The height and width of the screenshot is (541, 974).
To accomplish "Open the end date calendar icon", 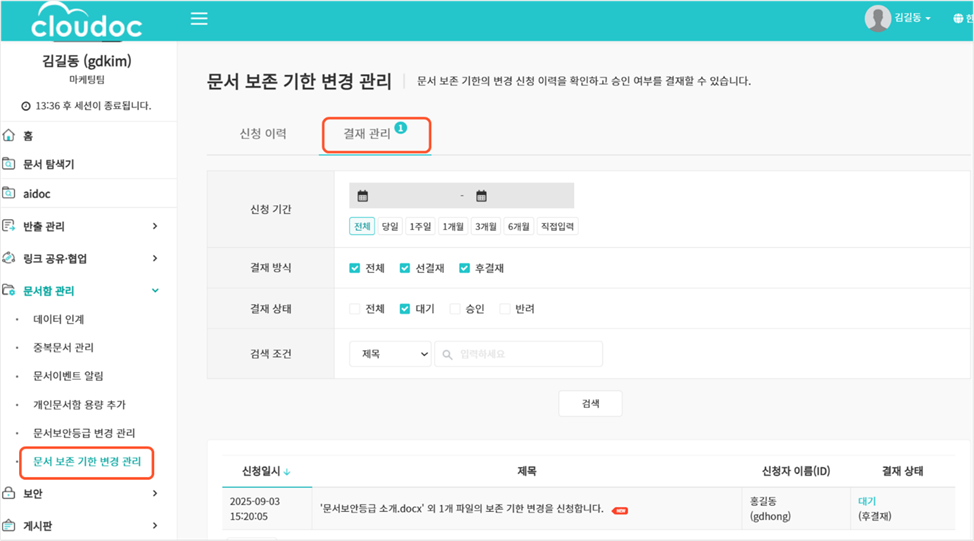I will tap(481, 196).
